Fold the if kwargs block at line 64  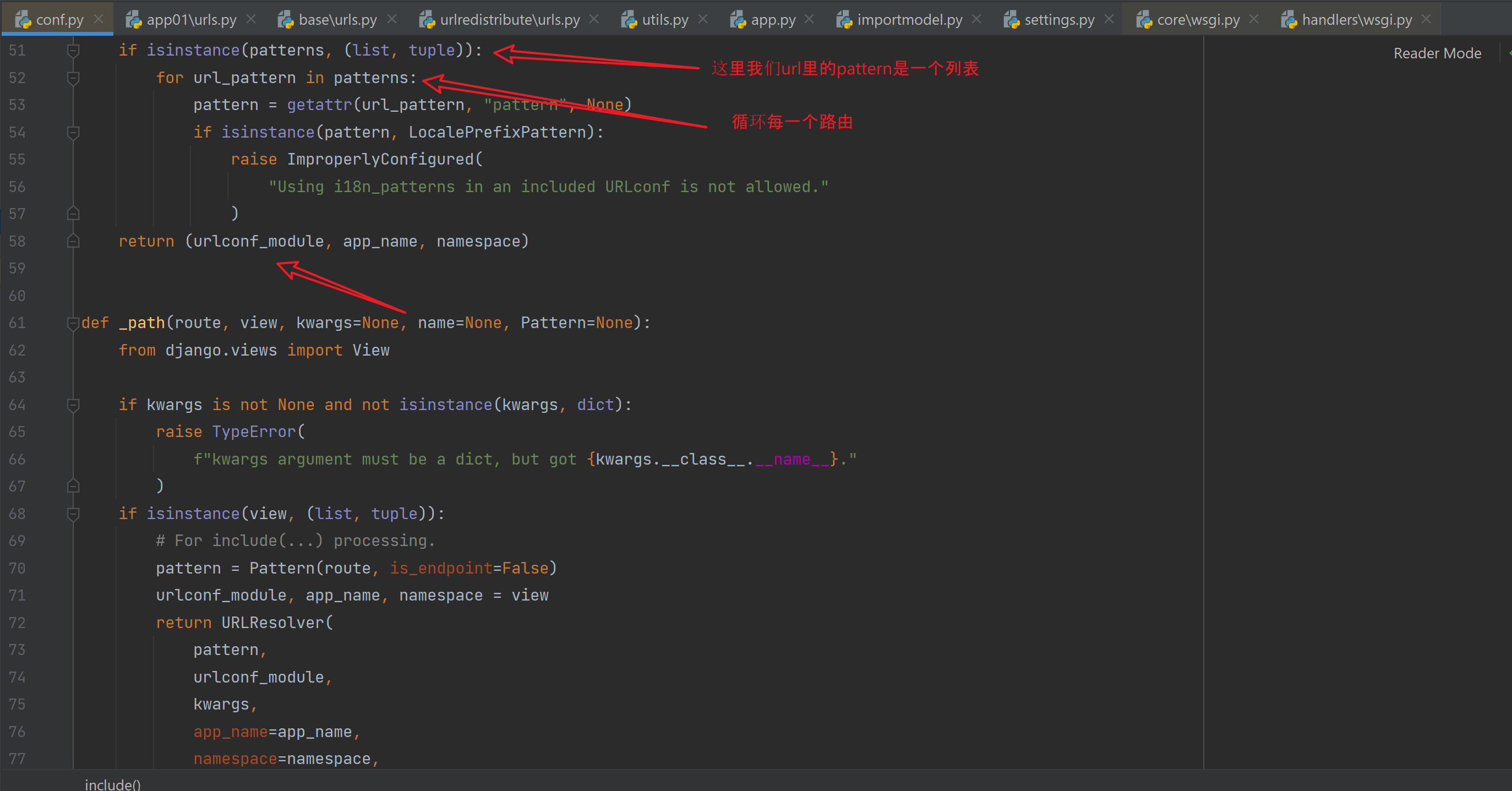click(x=73, y=404)
